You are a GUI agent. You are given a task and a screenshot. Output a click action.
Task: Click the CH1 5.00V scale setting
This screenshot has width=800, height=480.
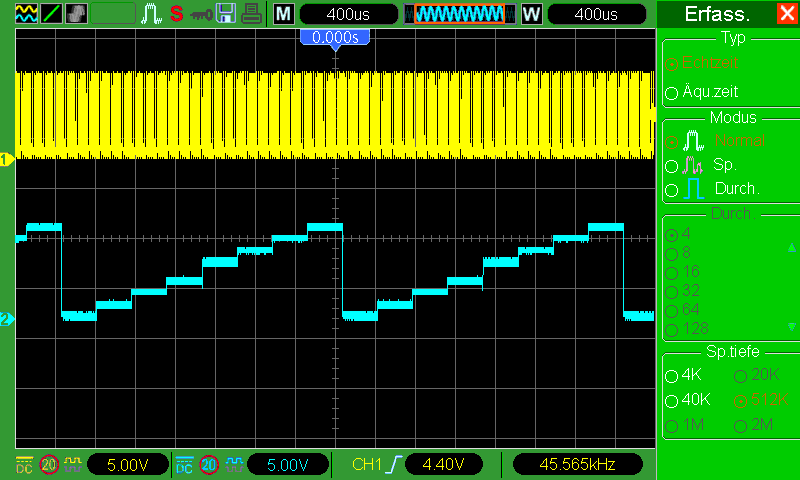point(128,464)
